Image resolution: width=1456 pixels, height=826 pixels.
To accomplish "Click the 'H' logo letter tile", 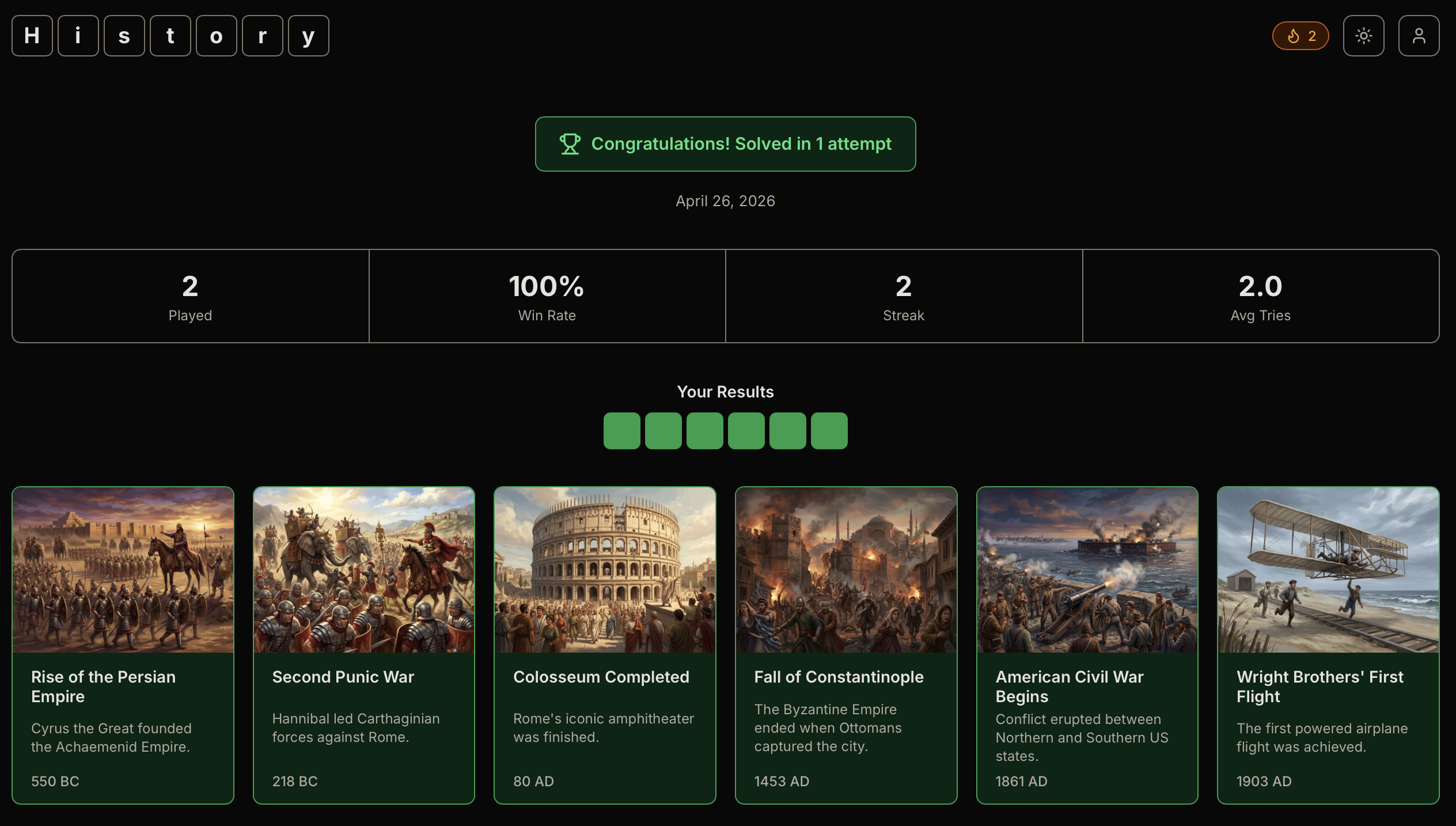I will [32, 36].
